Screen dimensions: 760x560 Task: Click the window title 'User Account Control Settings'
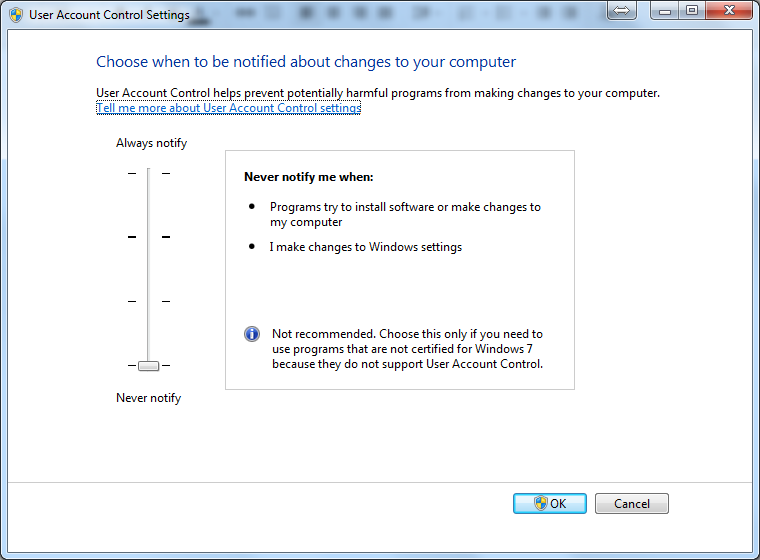pyautogui.click(x=109, y=15)
